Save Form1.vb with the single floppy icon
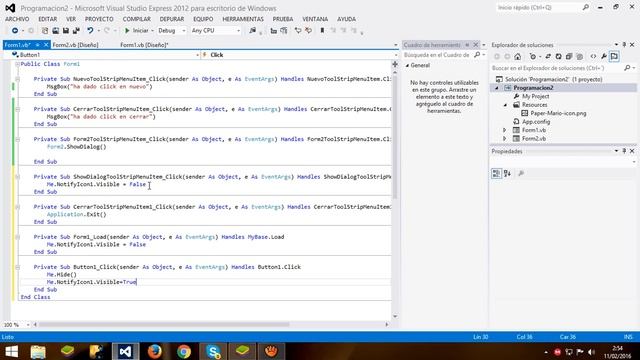This screenshot has width=640, height=360. point(66,31)
